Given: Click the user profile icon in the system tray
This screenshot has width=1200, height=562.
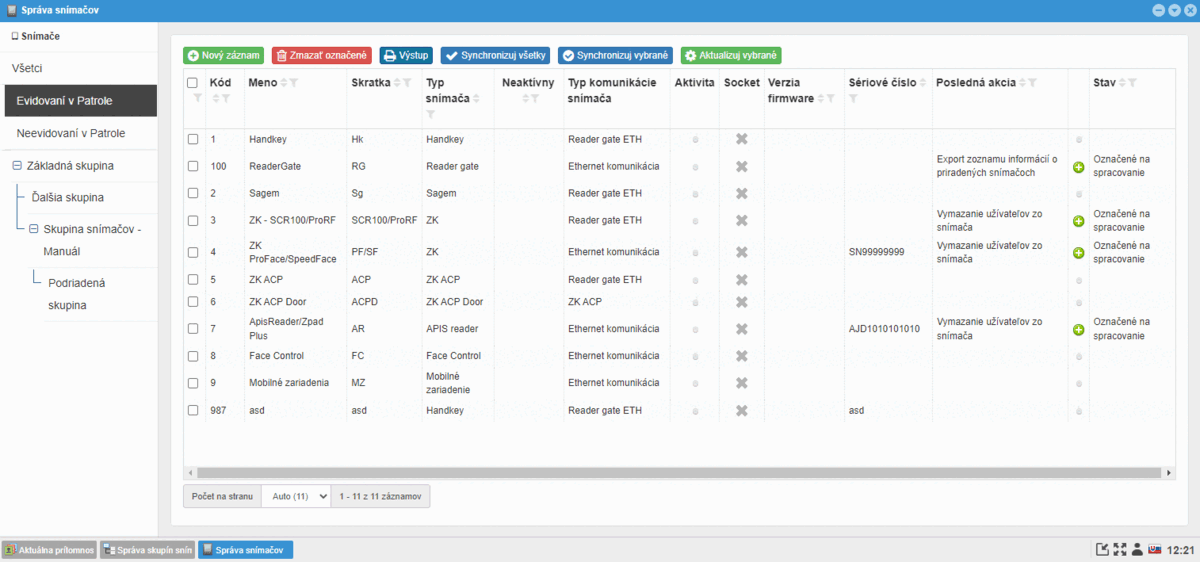Looking at the screenshot, I should point(1137,549).
